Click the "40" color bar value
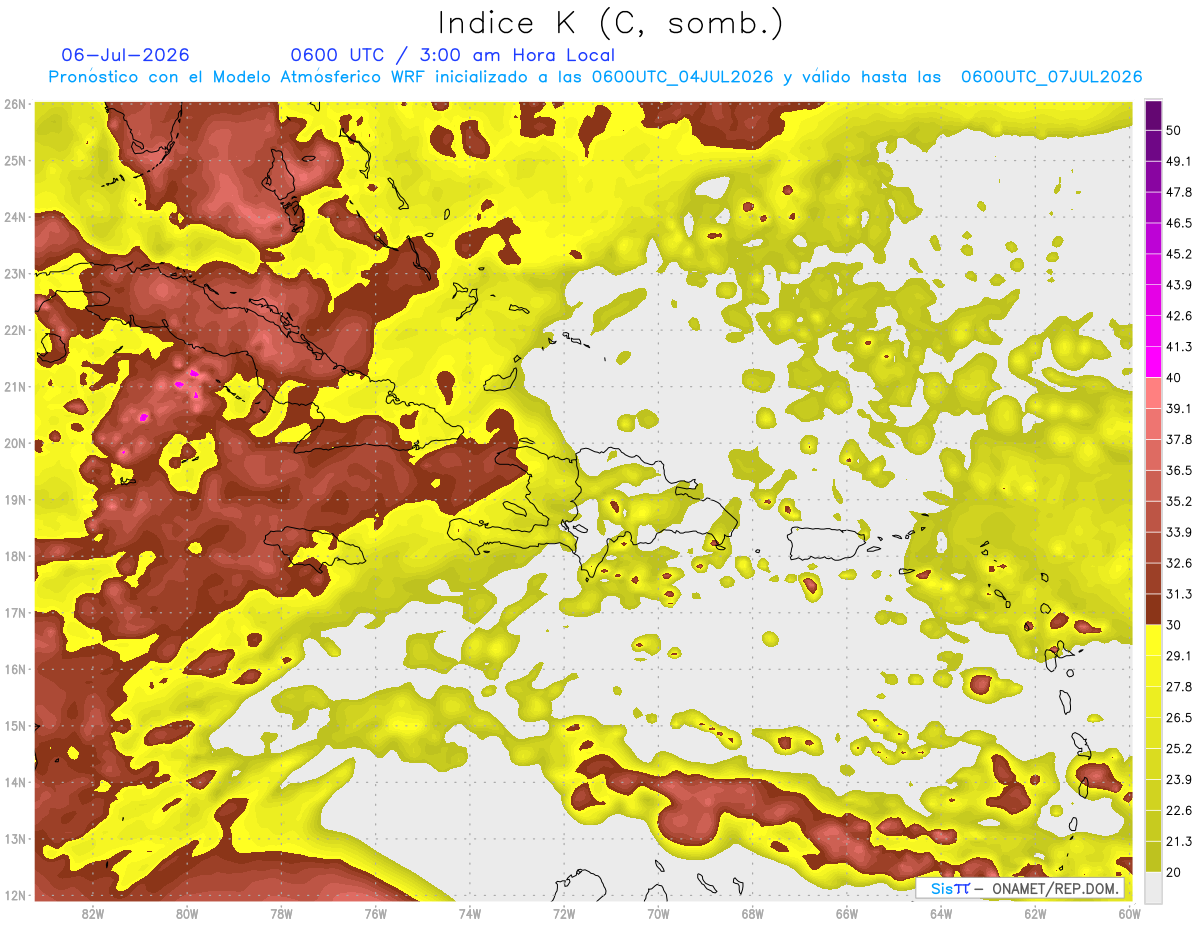 click(x=1174, y=378)
